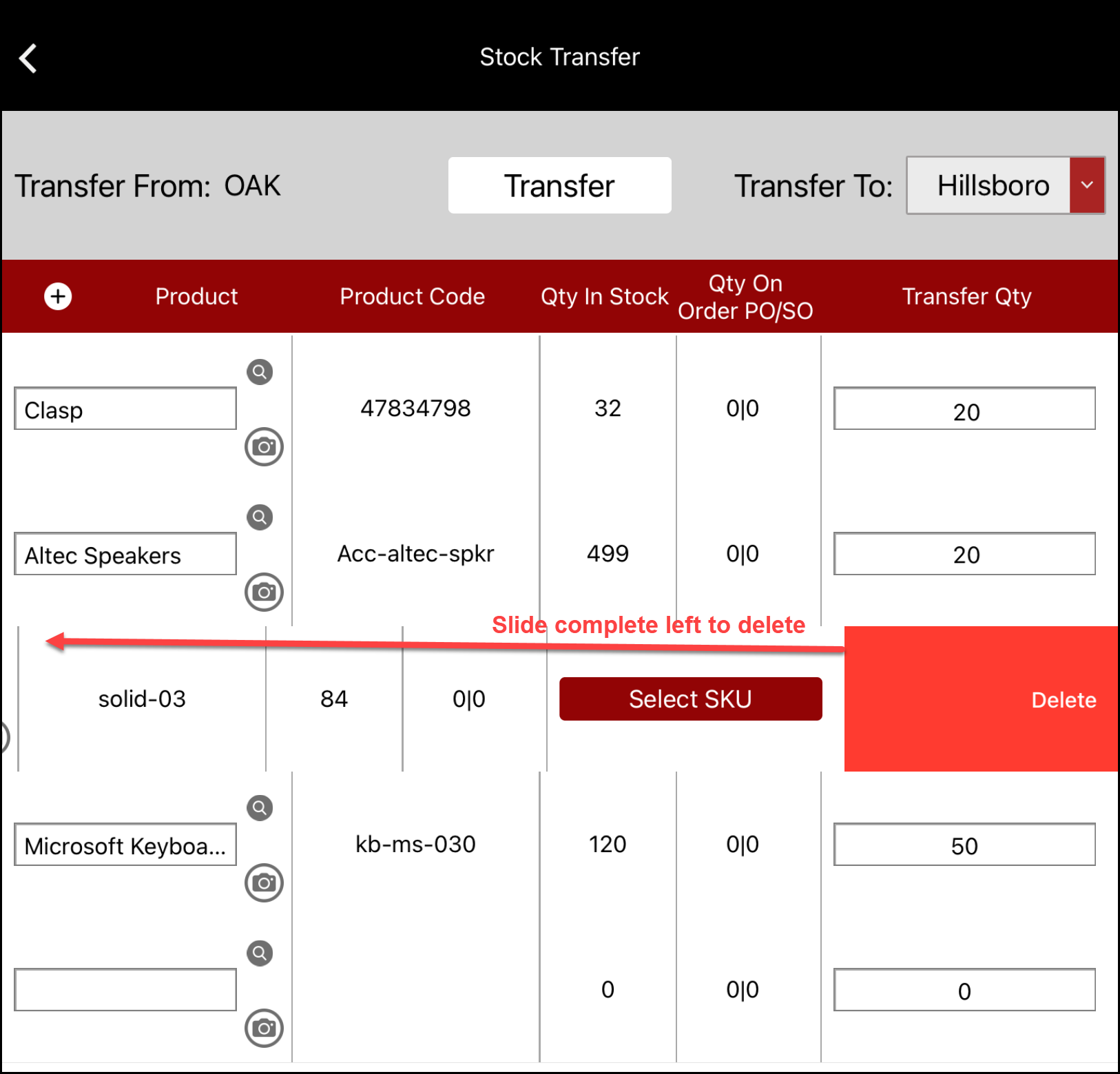Tap camera icon in Microsoft Keyboard row
1120x1074 pixels.
pyautogui.click(x=264, y=882)
